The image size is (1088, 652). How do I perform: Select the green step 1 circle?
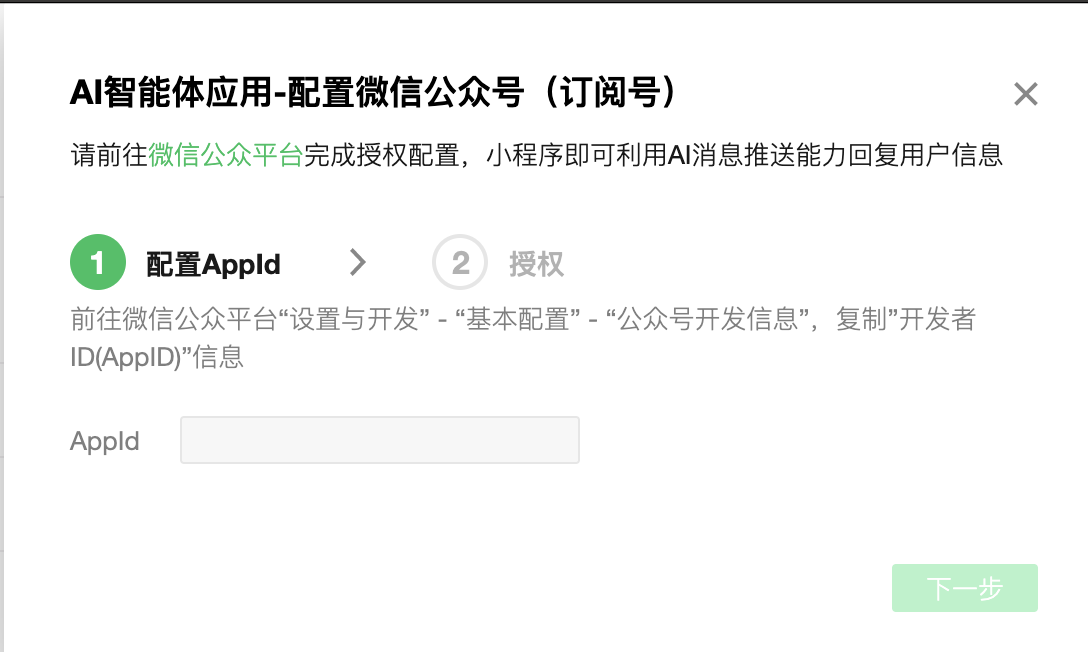98,262
